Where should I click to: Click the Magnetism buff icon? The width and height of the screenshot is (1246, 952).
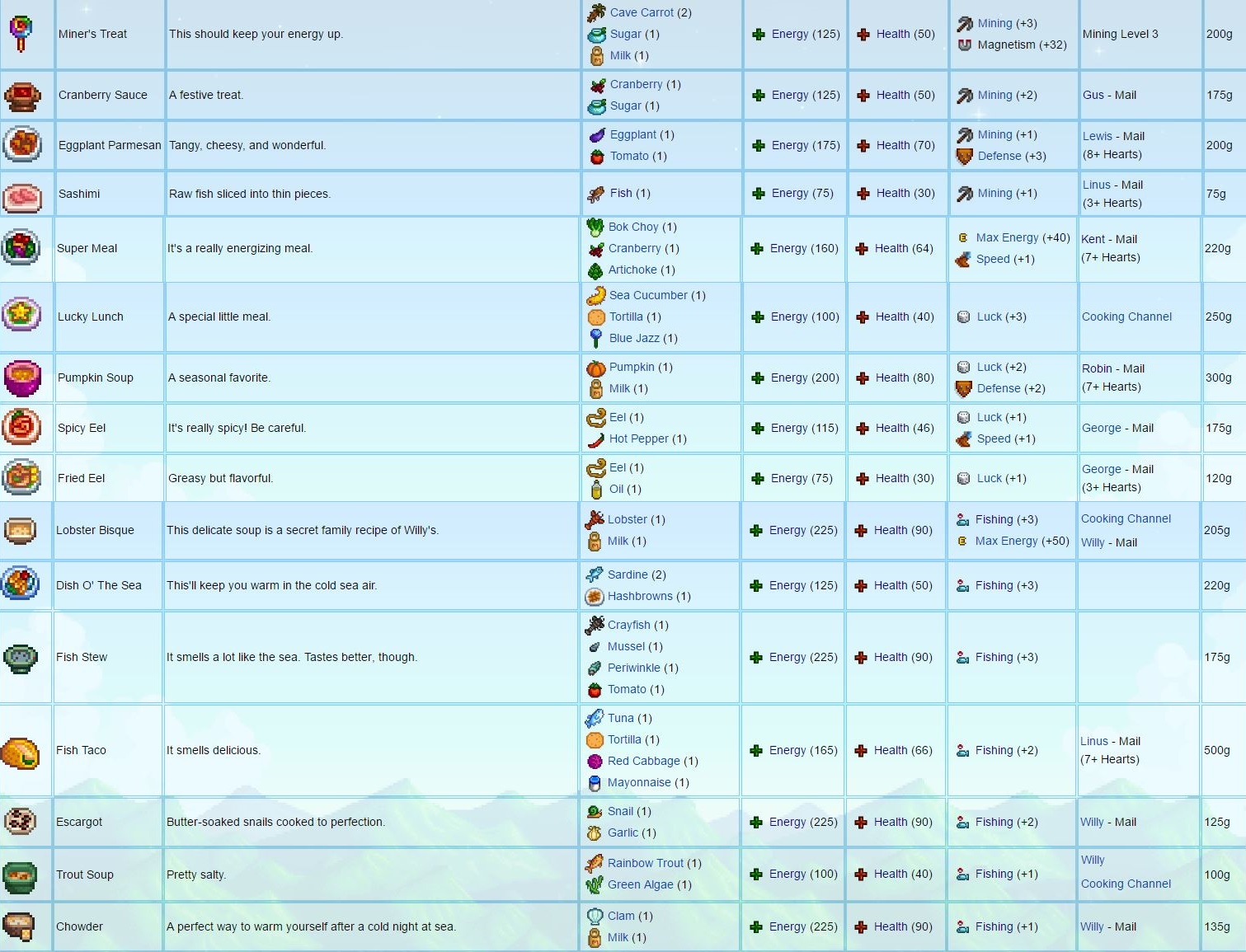(x=964, y=45)
